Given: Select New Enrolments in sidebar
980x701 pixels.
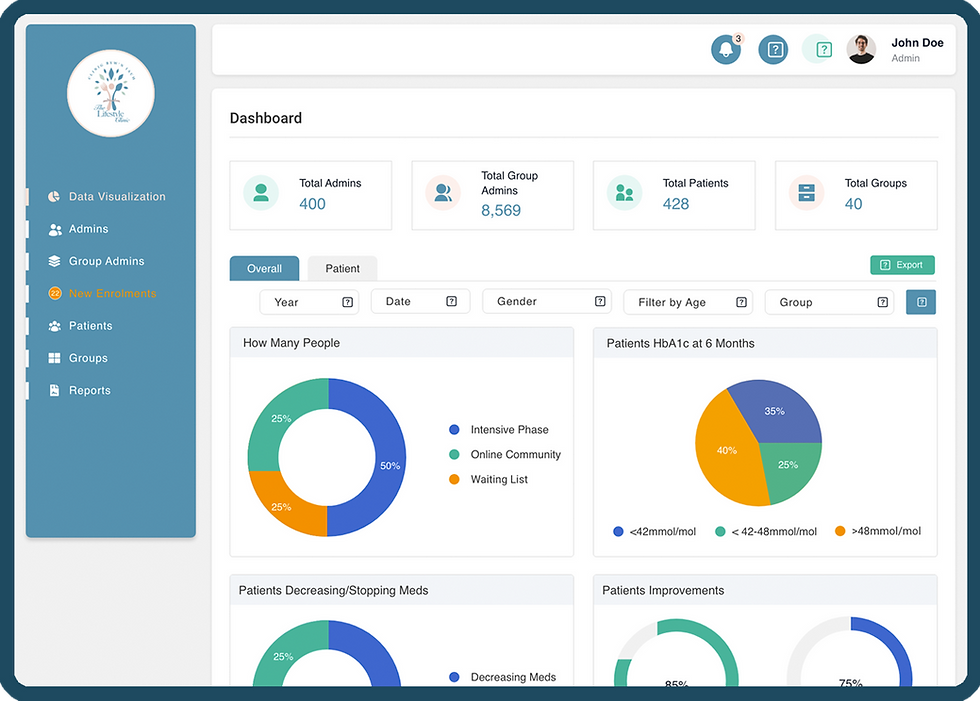Looking at the screenshot, I should [x=112, y=294].
